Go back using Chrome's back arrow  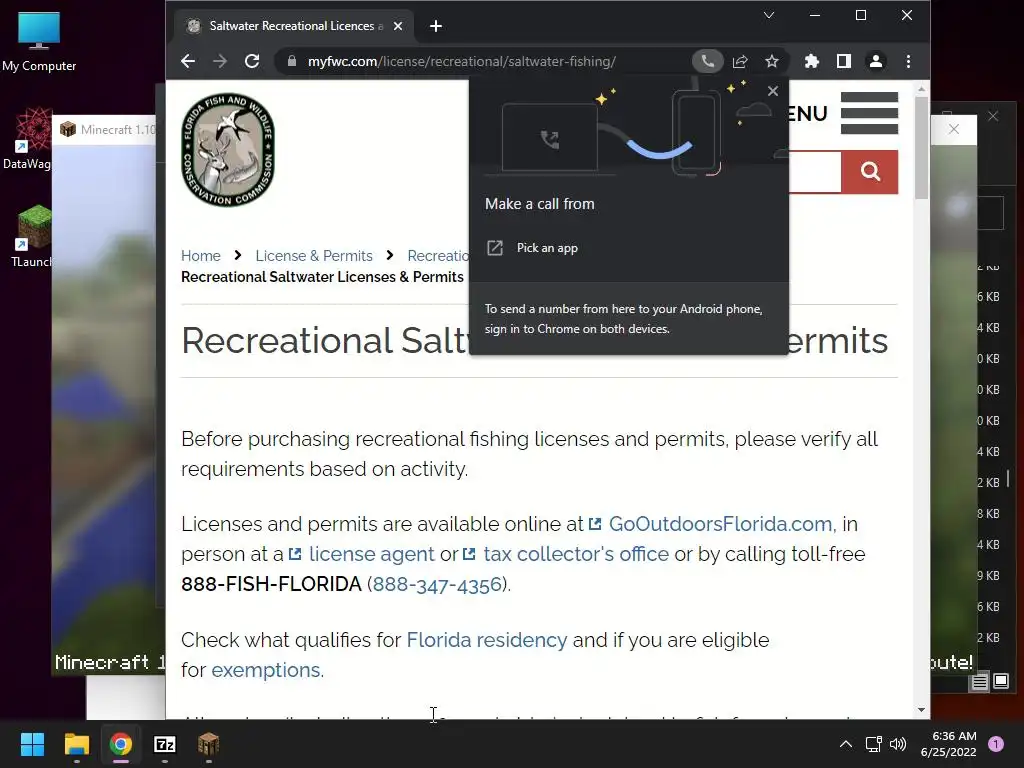pos(188,61)
